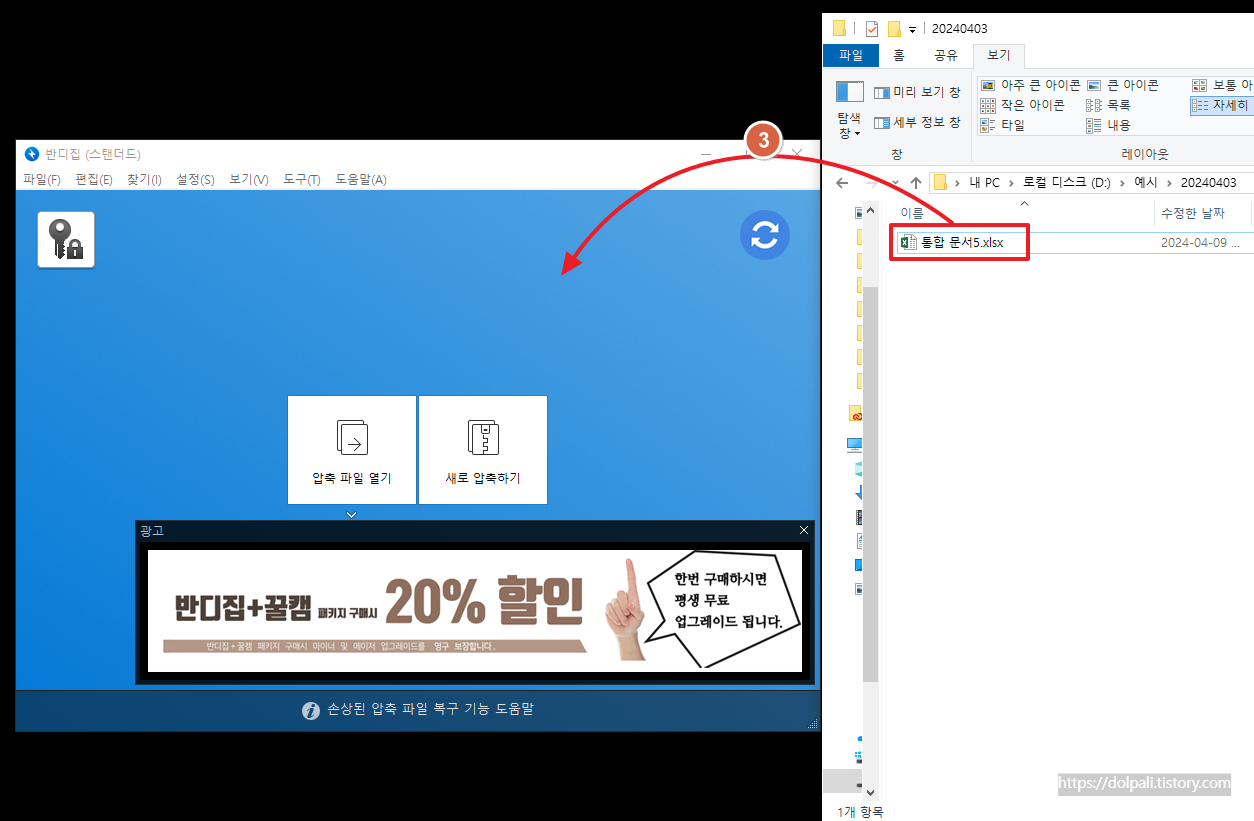The image size is (1254, 821).
Task: Open the 탐색 창 dropdown in ribbon
Action: click(x=849, y=109)
